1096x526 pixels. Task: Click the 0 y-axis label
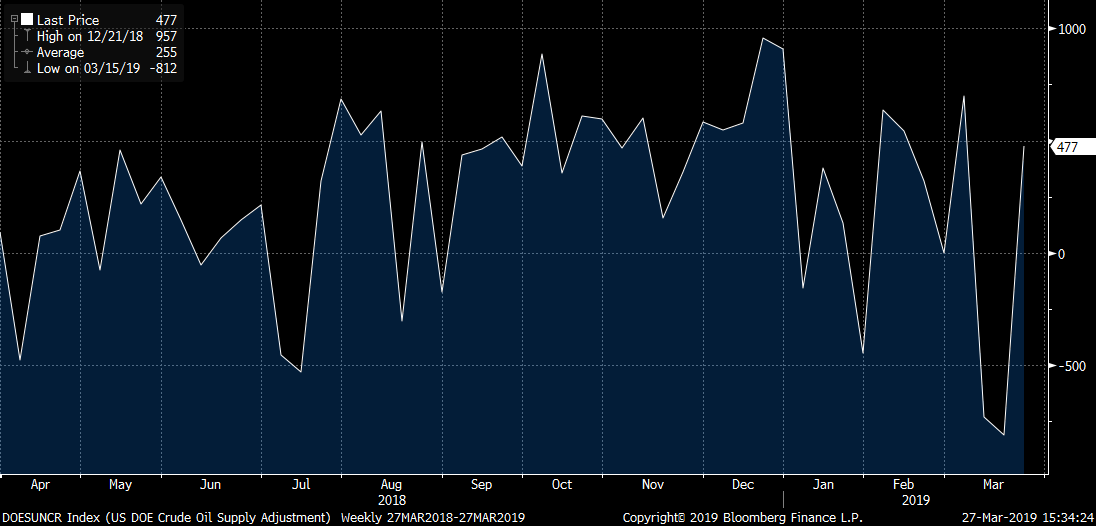[1062, 254]
